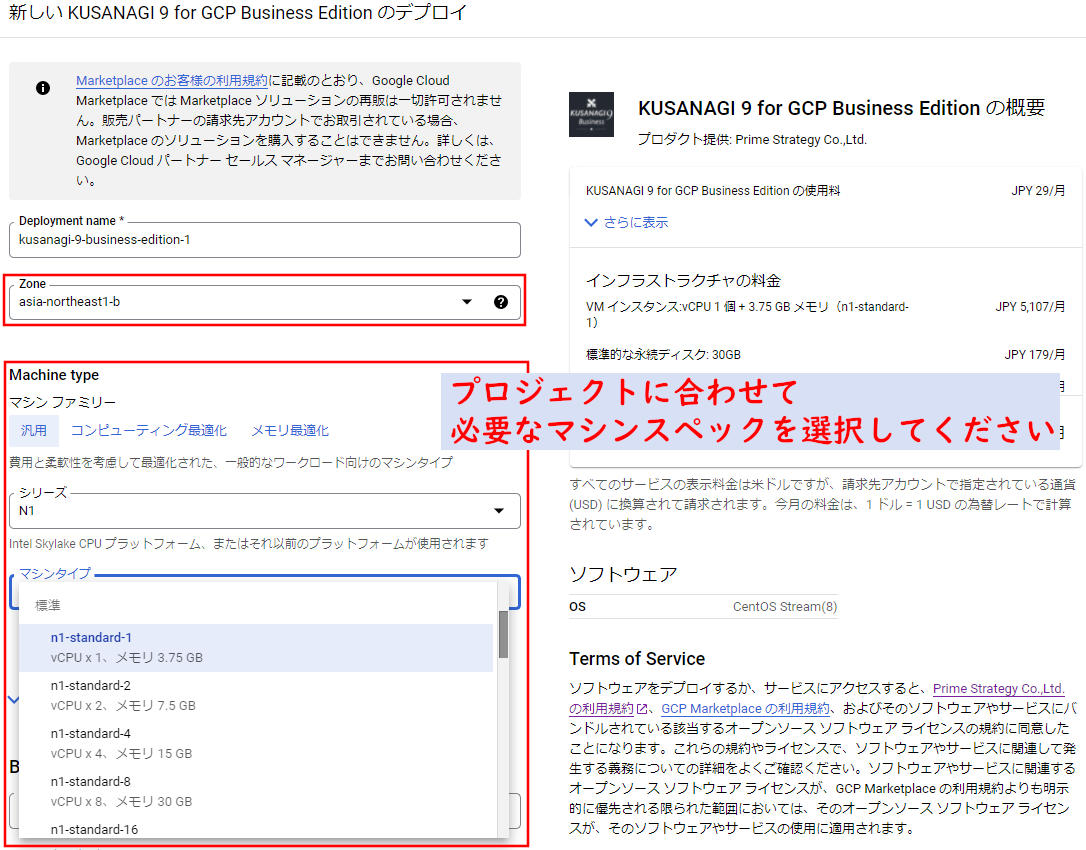1086x850 pixels.
Task: Open GCP Marketplace の利用規約 link
Action: 745,709
